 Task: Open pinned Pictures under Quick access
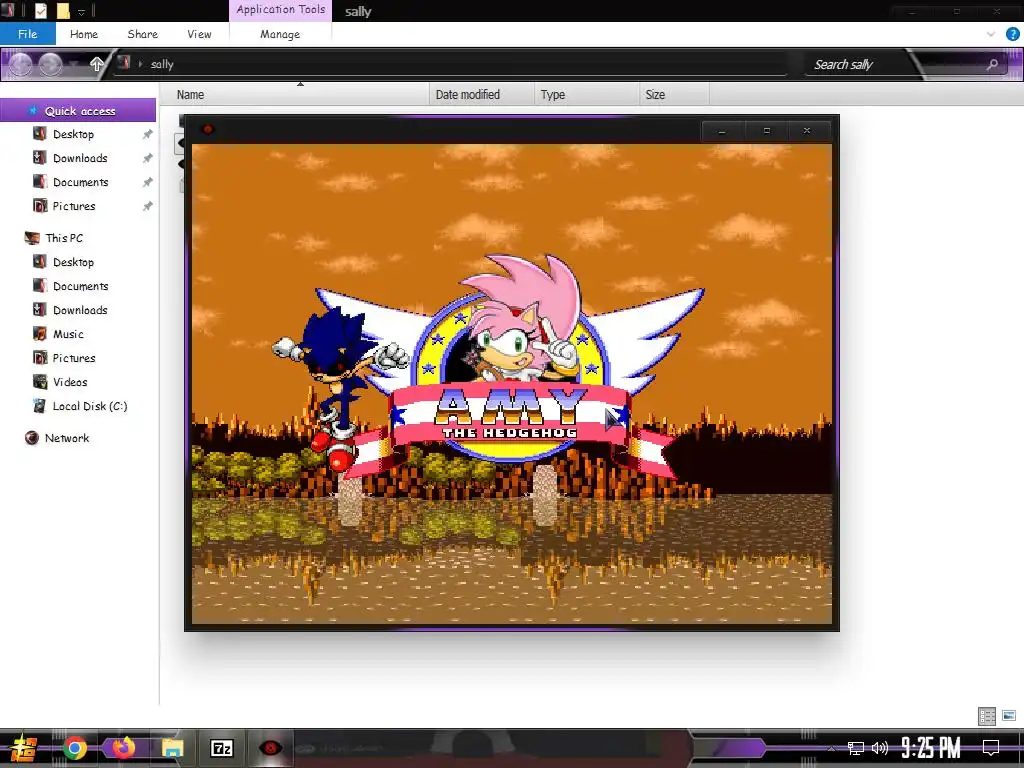(x=74, y=206)
